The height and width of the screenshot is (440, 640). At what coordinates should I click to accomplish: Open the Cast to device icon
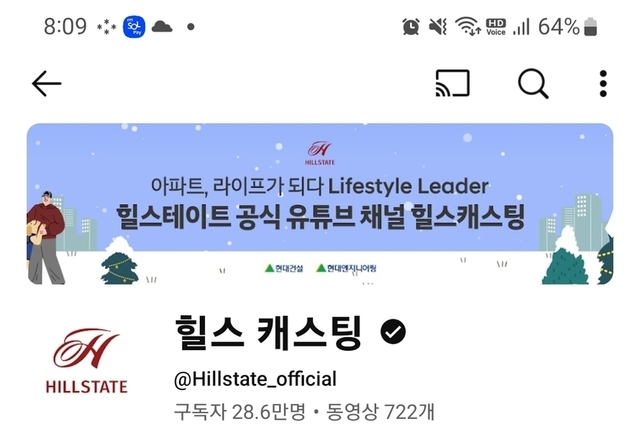453,83
